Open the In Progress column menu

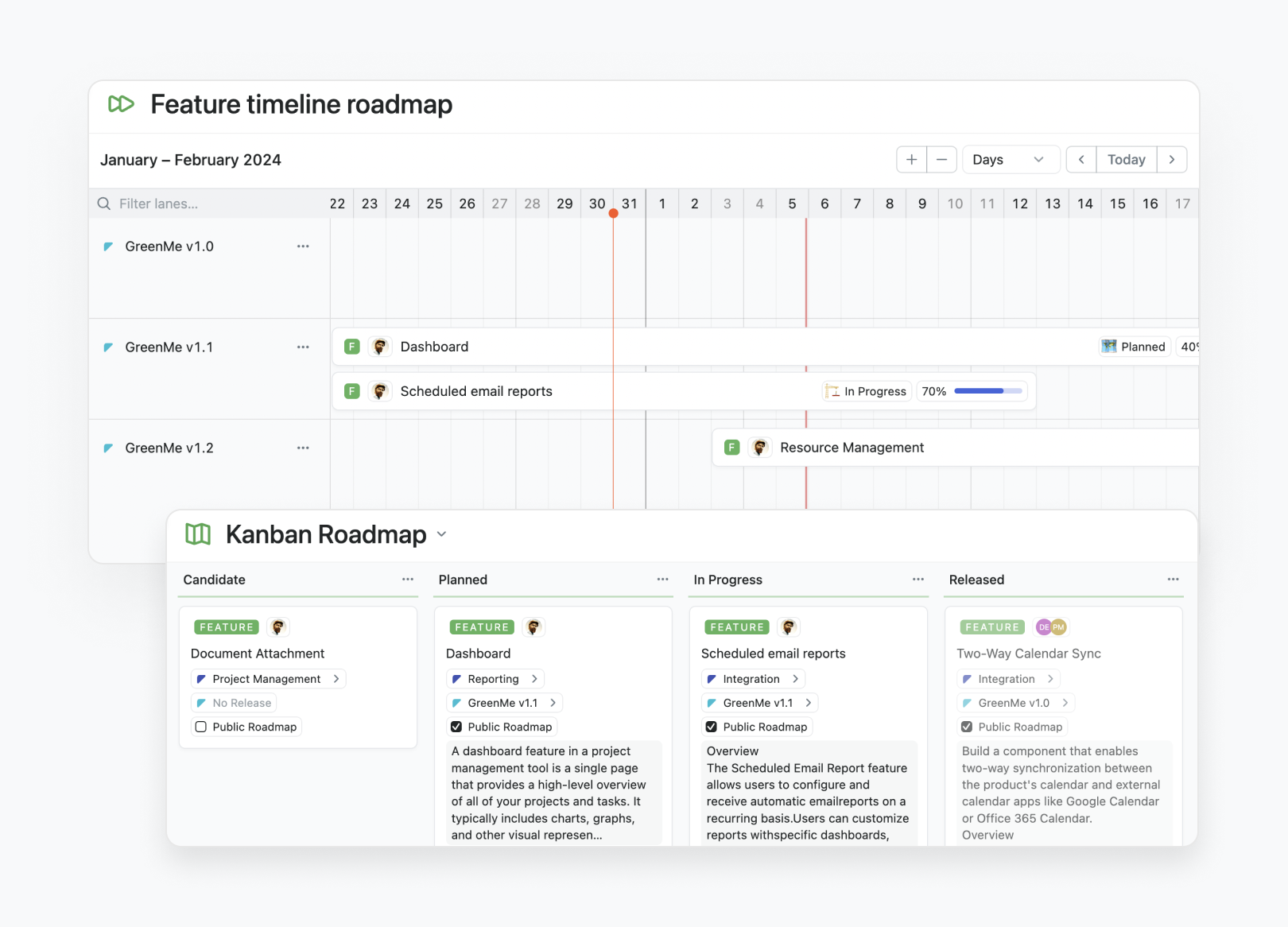tap(918, 580)
